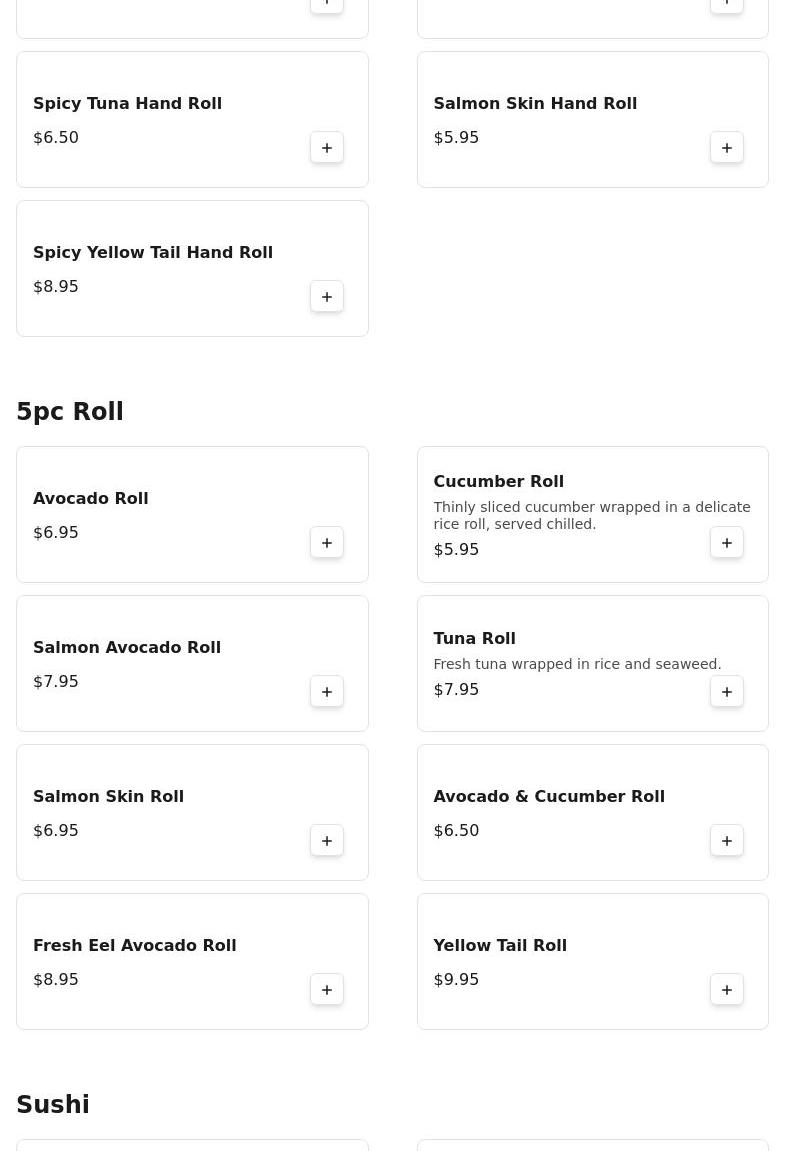Click the $8.95 Spicy Yellow Tail price

tap(56, 287)
